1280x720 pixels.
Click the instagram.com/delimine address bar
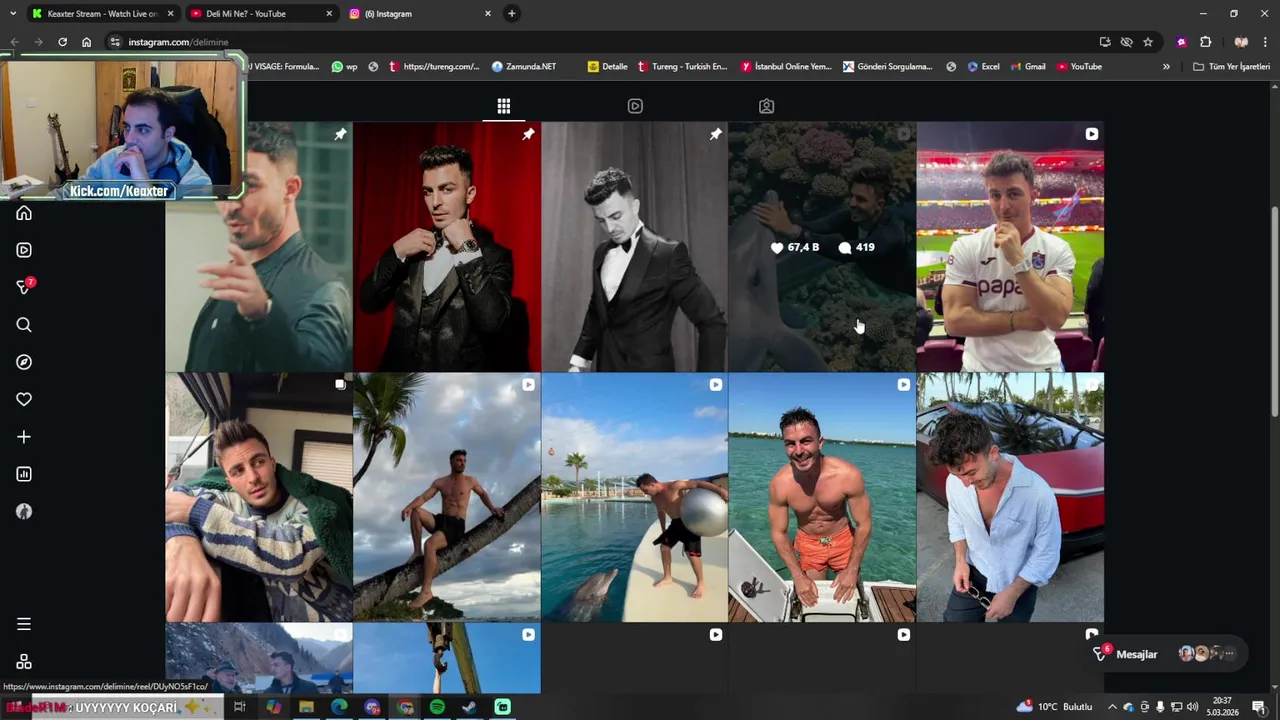pyautogui.click(x=600, y=42)
